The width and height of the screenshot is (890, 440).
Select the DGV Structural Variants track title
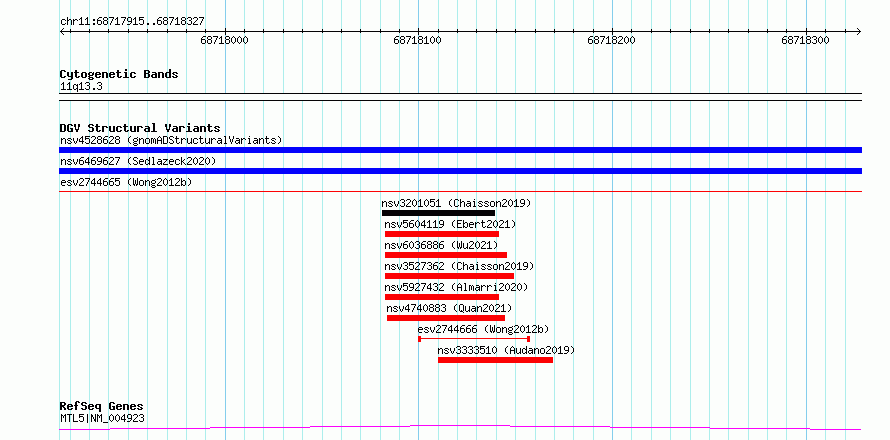(140, 128)
